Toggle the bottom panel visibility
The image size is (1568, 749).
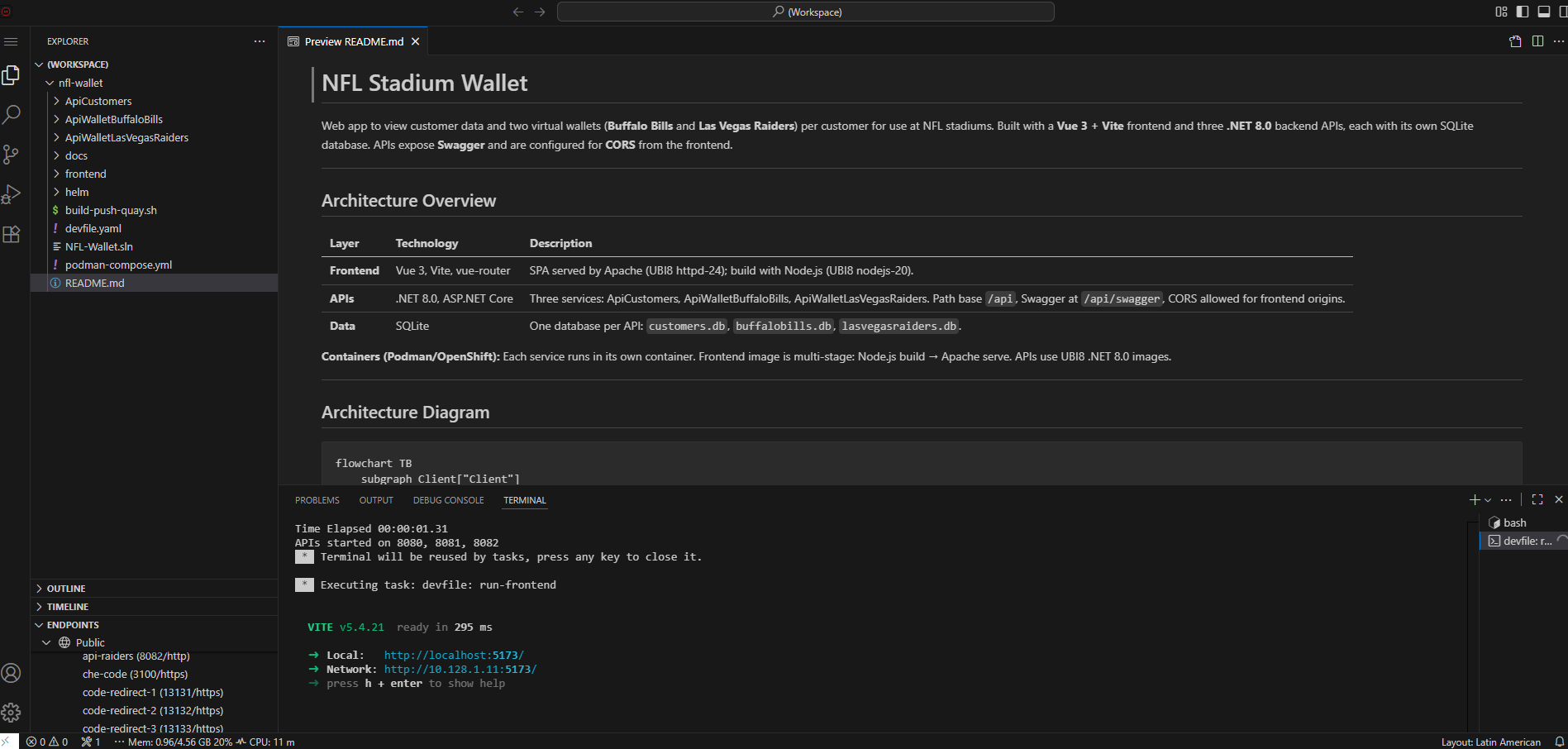[1543, 12]
